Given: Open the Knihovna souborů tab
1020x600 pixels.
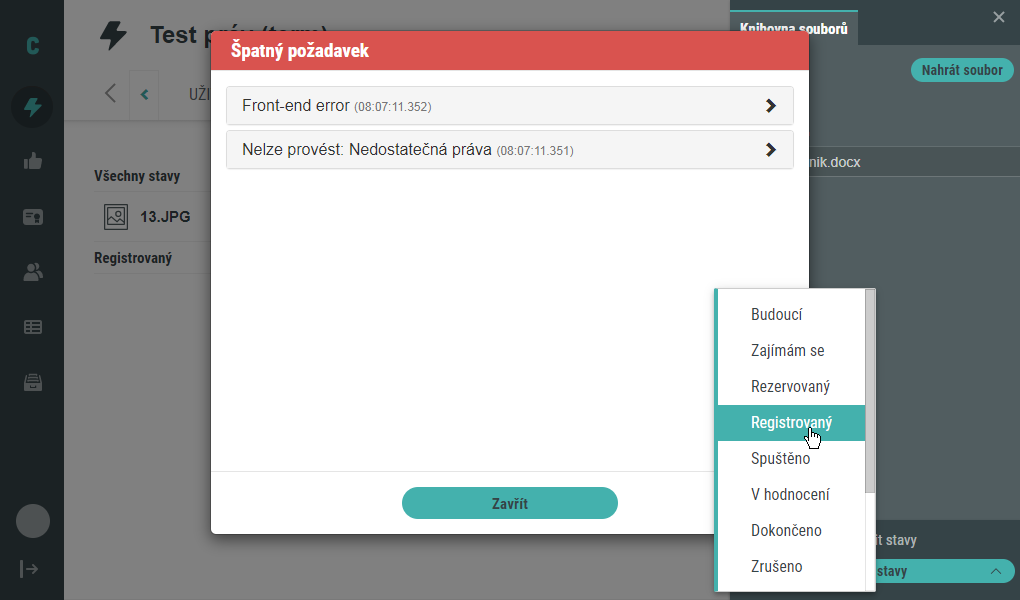Looking at the screenshot, I should coord(794,29).
